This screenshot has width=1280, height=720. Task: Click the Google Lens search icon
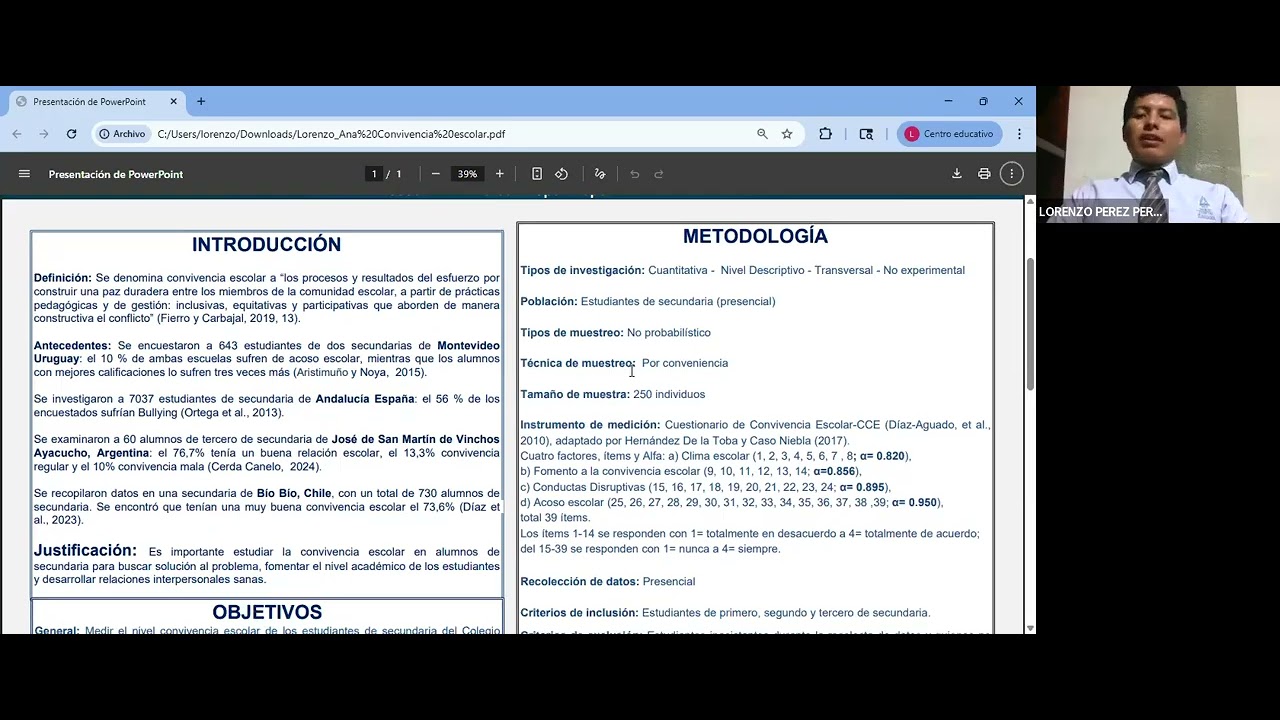pyautogui.click(x=866, y=134)
